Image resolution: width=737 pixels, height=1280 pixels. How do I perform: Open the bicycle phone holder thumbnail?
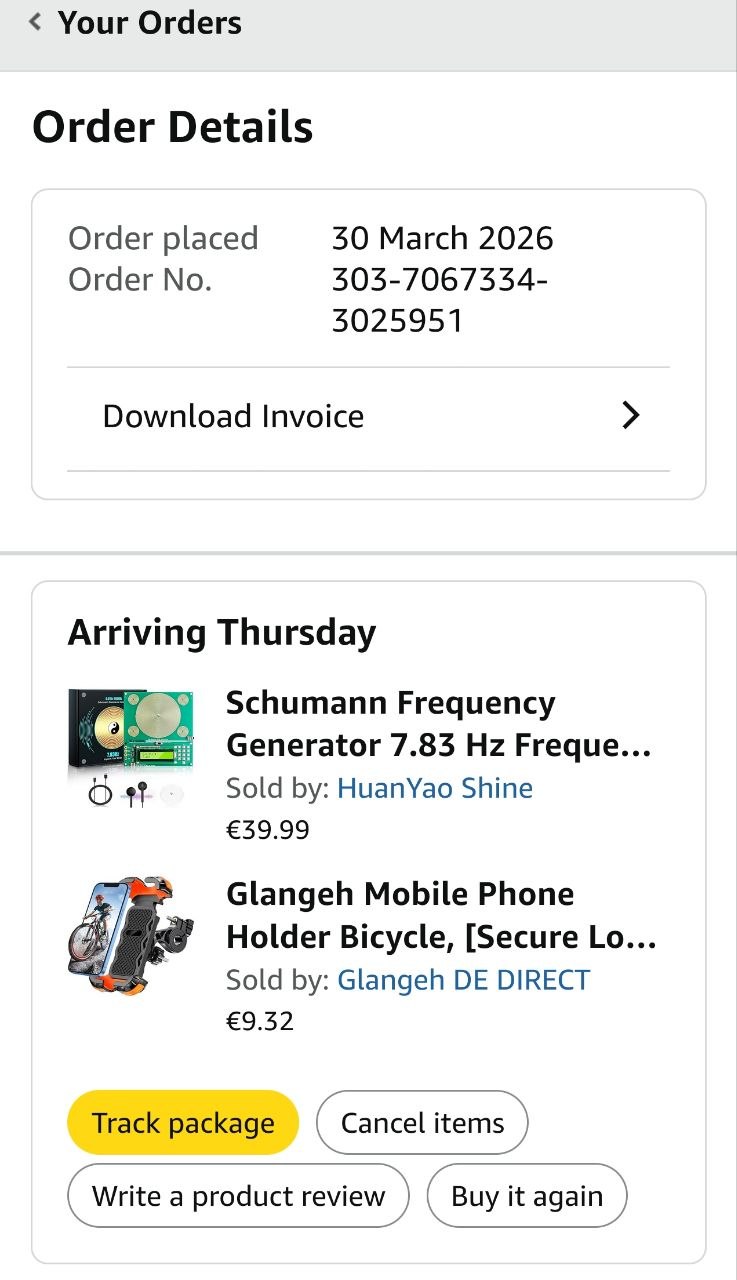click(x=130, y=938)
